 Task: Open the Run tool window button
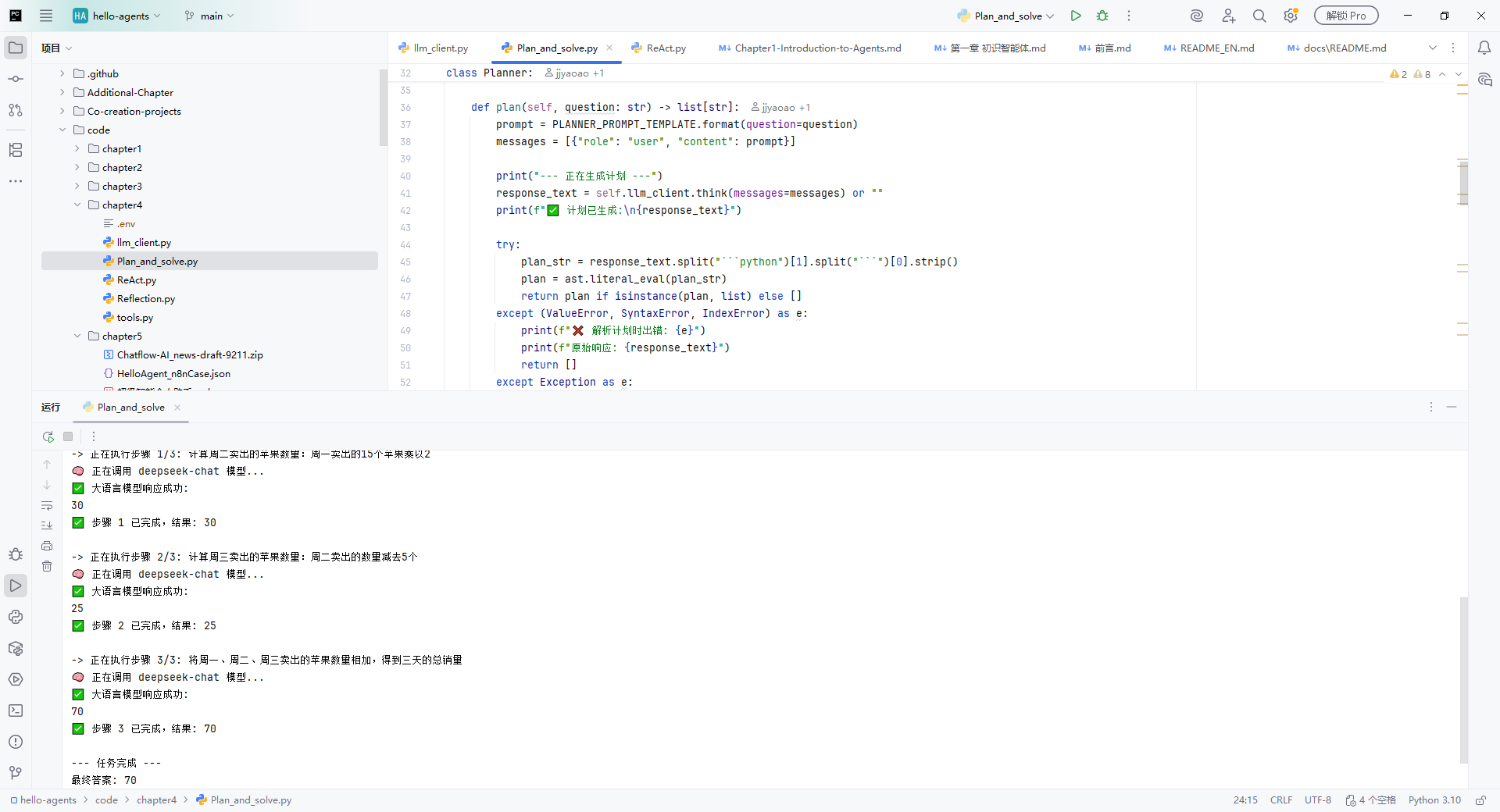click(x=16, y=586)
